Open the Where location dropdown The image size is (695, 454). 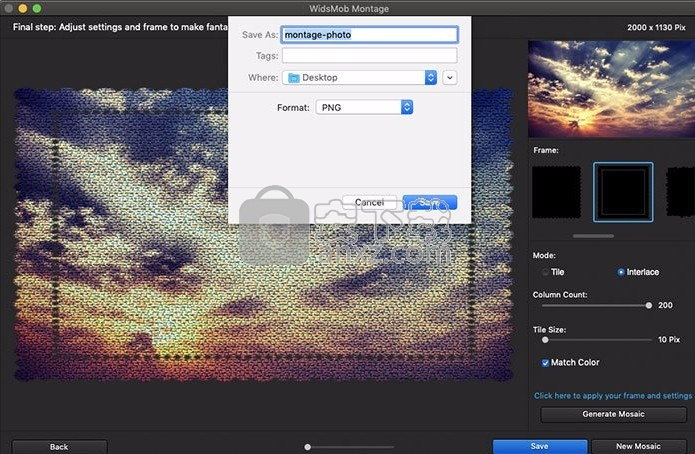(x=431, y=77)
